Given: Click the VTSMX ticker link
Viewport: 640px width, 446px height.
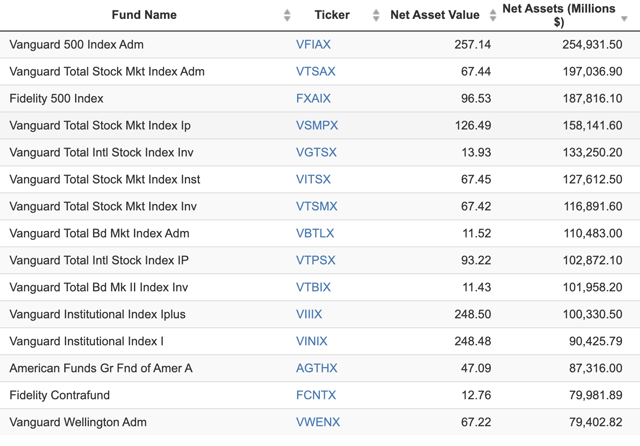Looking at the screenshot, I should (x=316, y=207).
